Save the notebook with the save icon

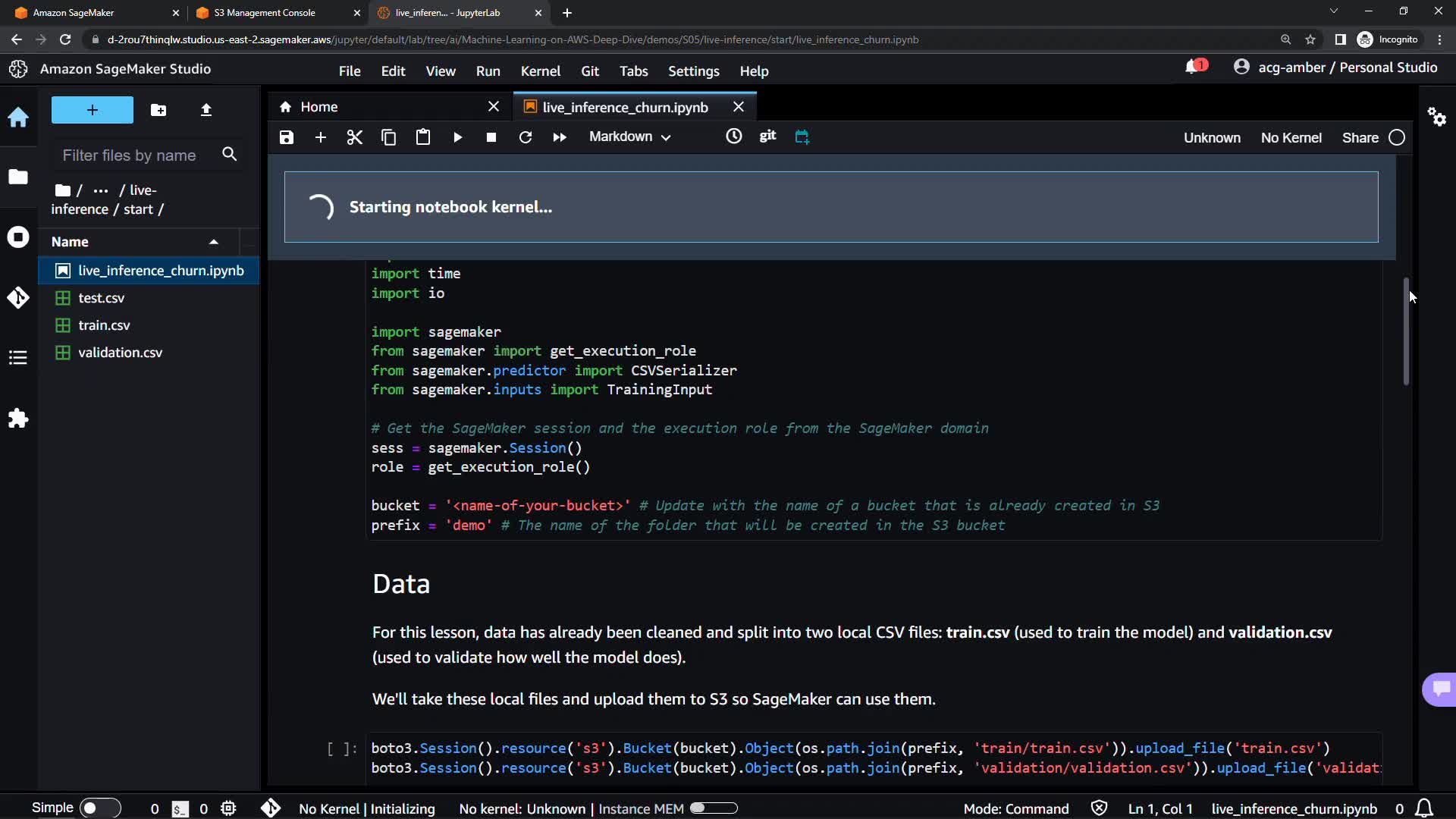286,137
